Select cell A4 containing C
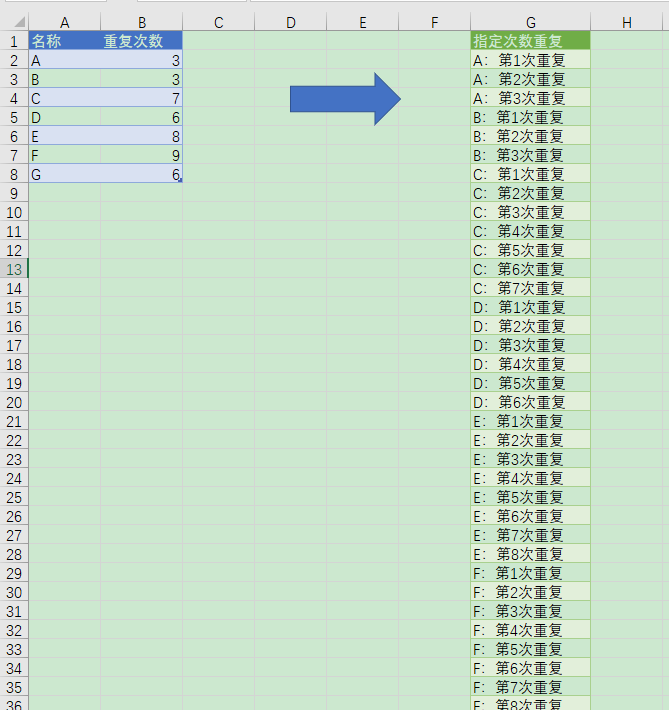The image size is (669, 710). click(65, 98)
